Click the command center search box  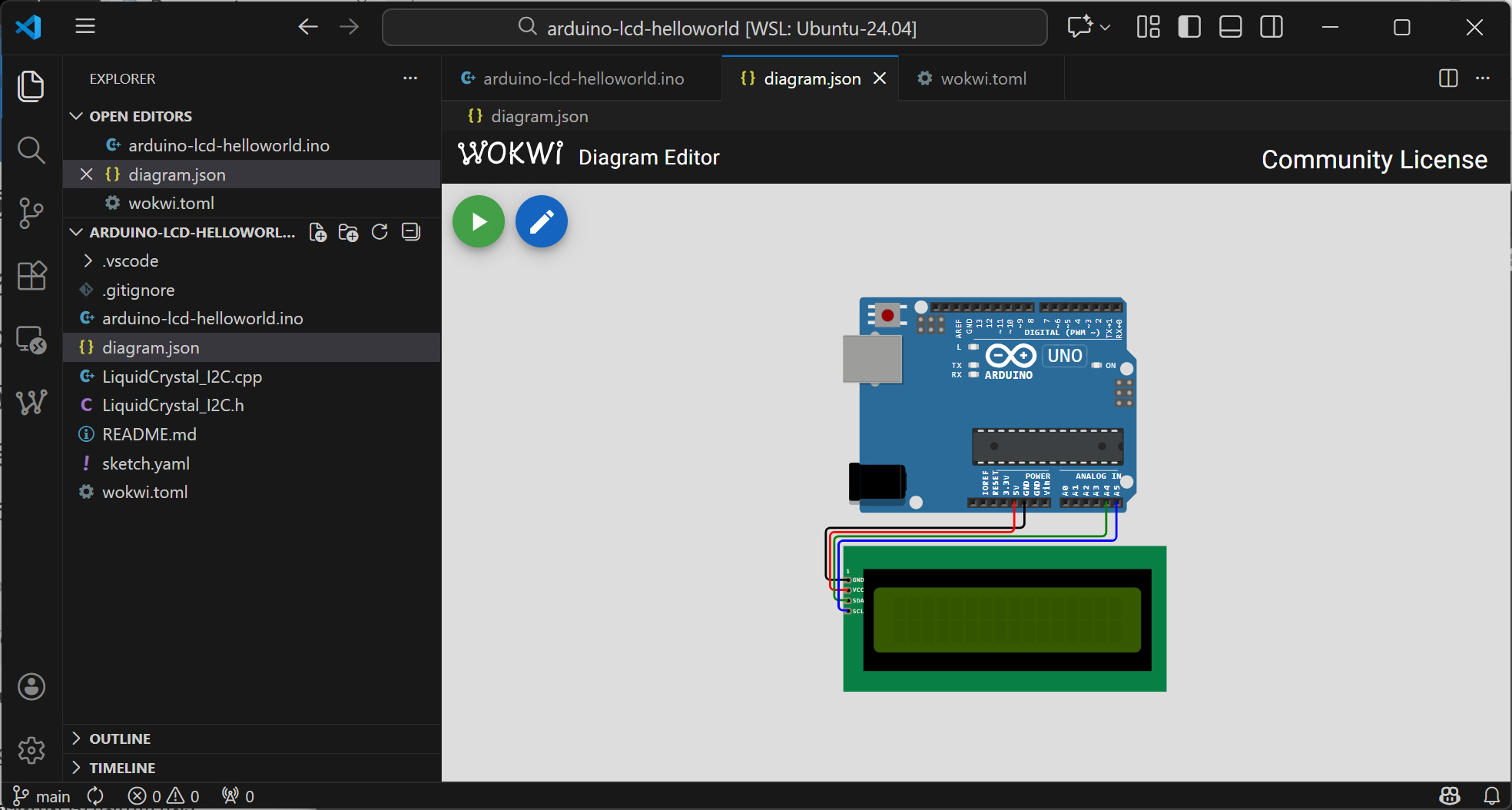click(x=715, y=28)
